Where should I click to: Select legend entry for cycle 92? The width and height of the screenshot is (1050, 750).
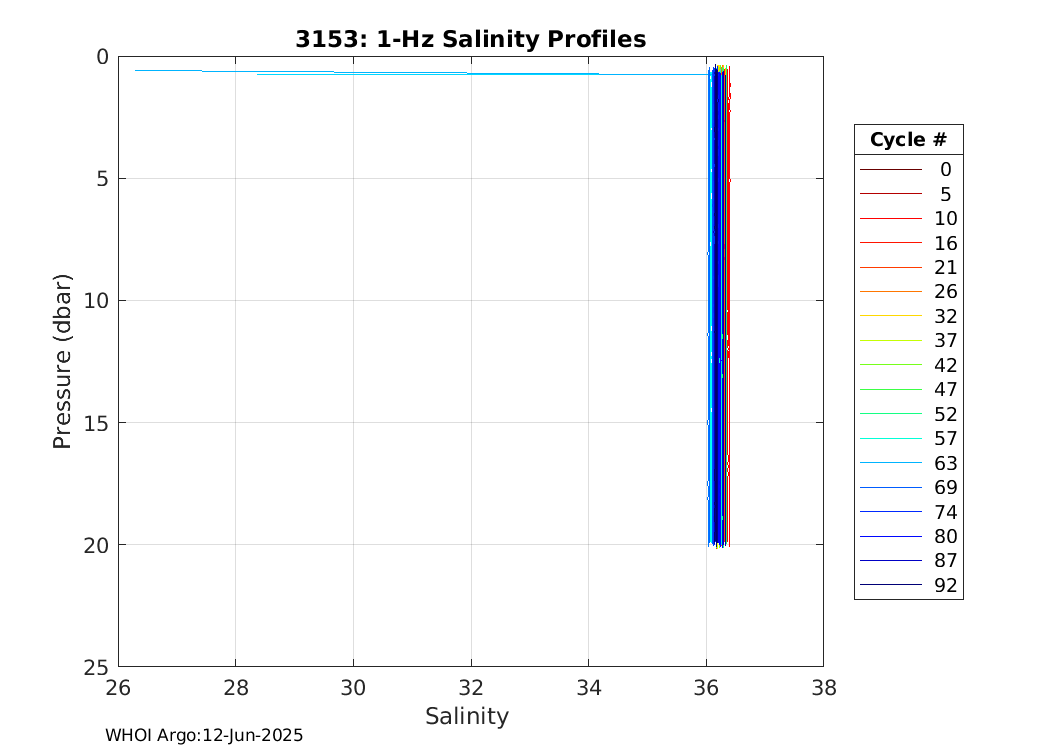(909, 585)
